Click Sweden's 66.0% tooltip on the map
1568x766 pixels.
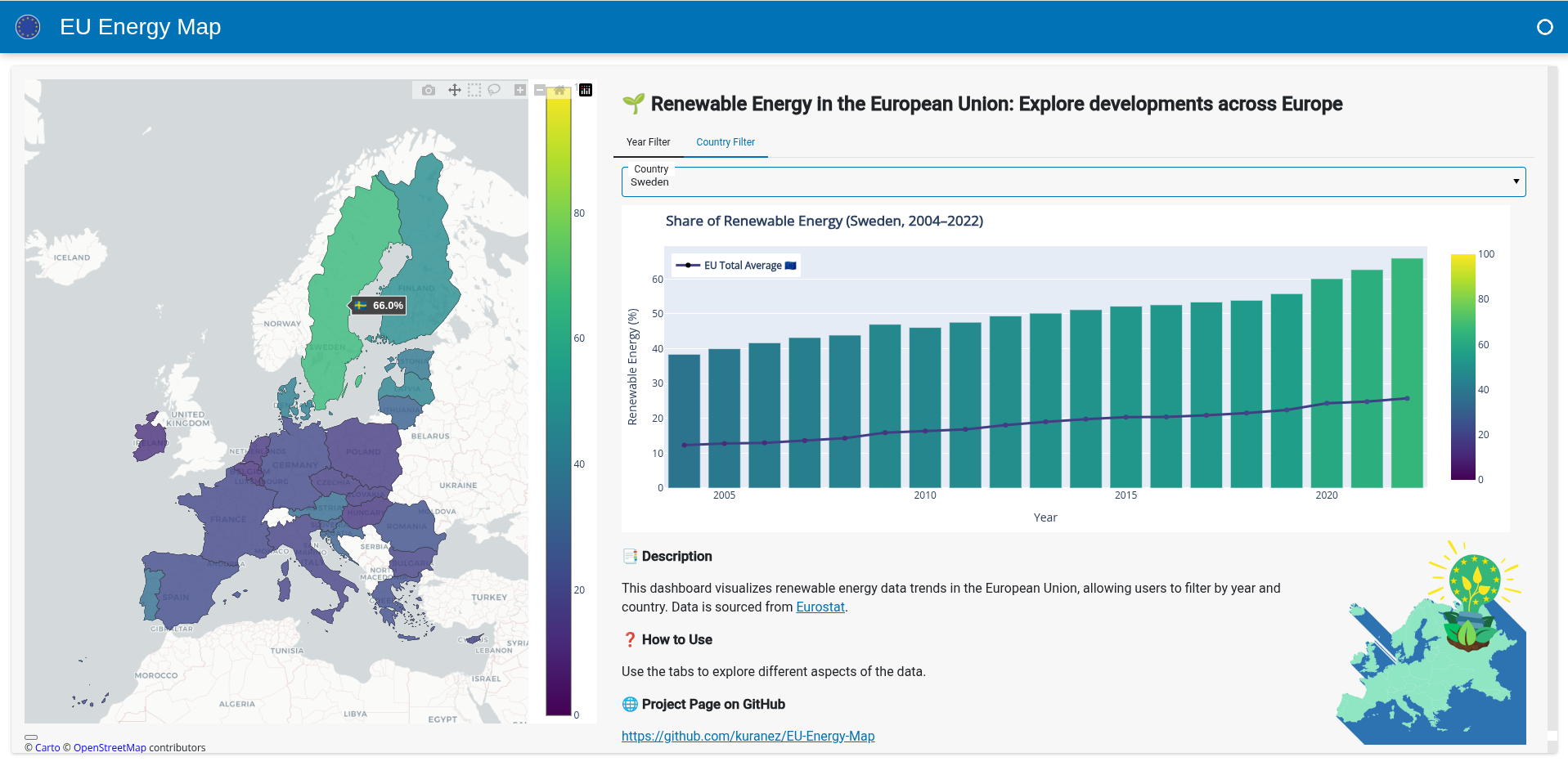(x=377, y=305)
